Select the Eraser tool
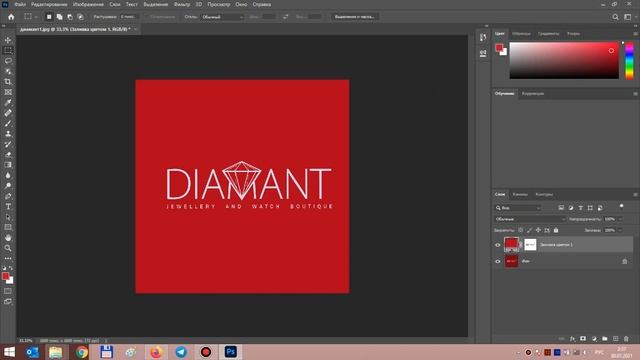Image resolution: width=640 pixels, height=360 pixels. coord(8,154)
